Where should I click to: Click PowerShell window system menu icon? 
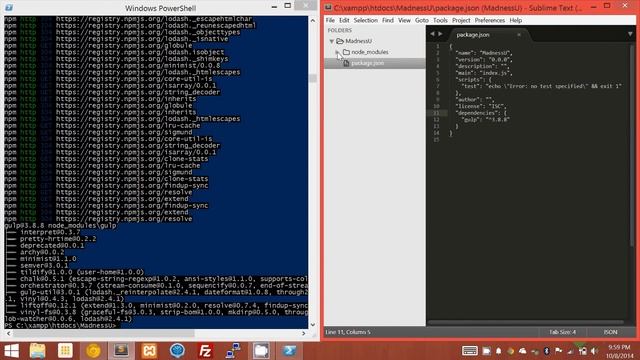[x=9, y=7]
